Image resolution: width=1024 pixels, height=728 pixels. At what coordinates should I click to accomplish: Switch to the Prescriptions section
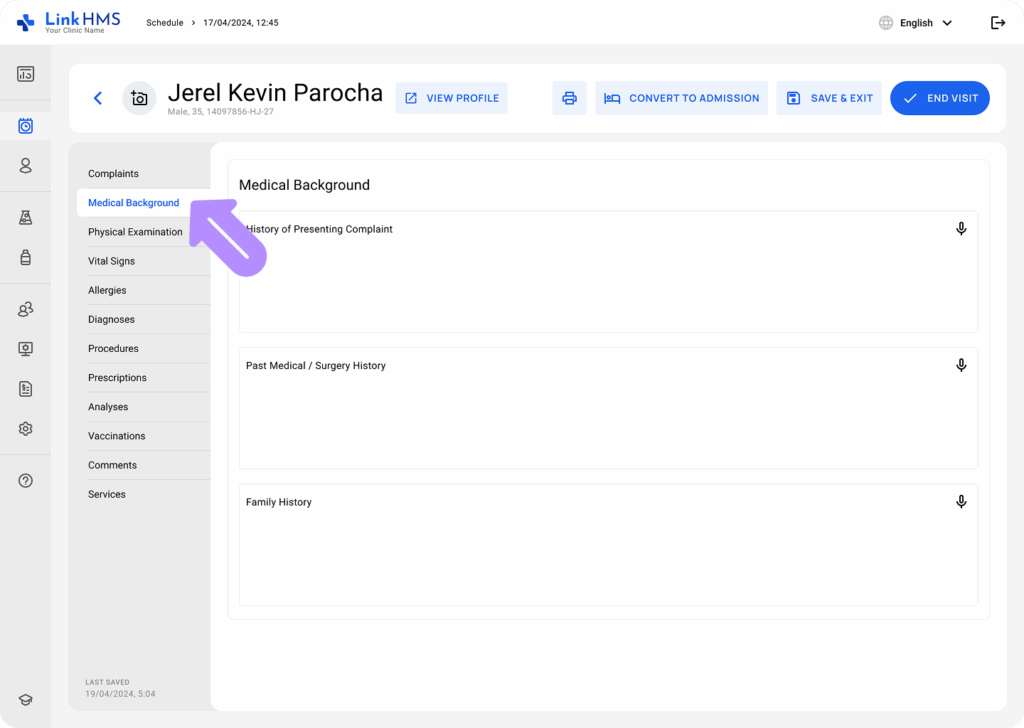[117, 378]
